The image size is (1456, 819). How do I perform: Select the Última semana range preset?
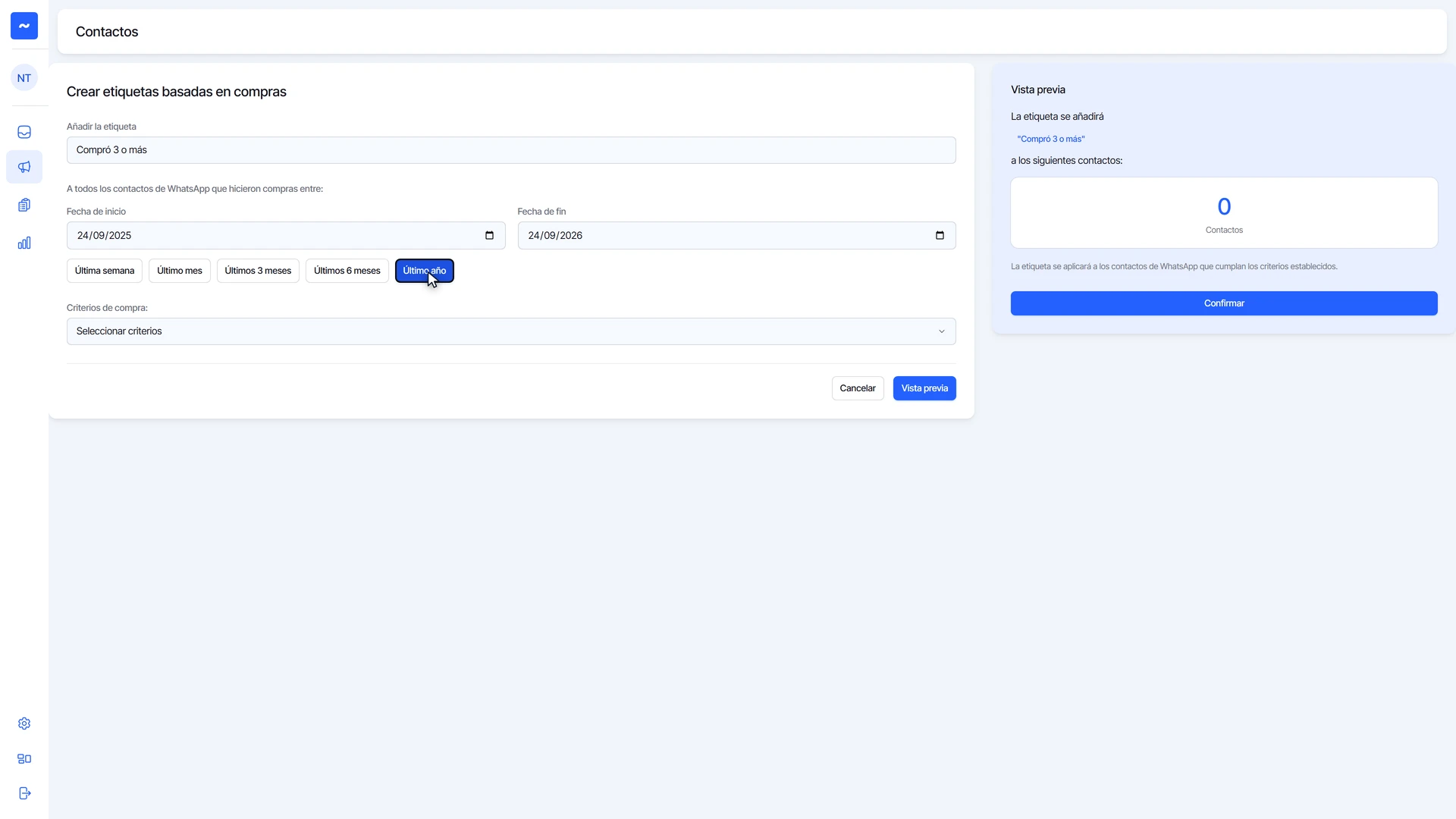[105, 271]
